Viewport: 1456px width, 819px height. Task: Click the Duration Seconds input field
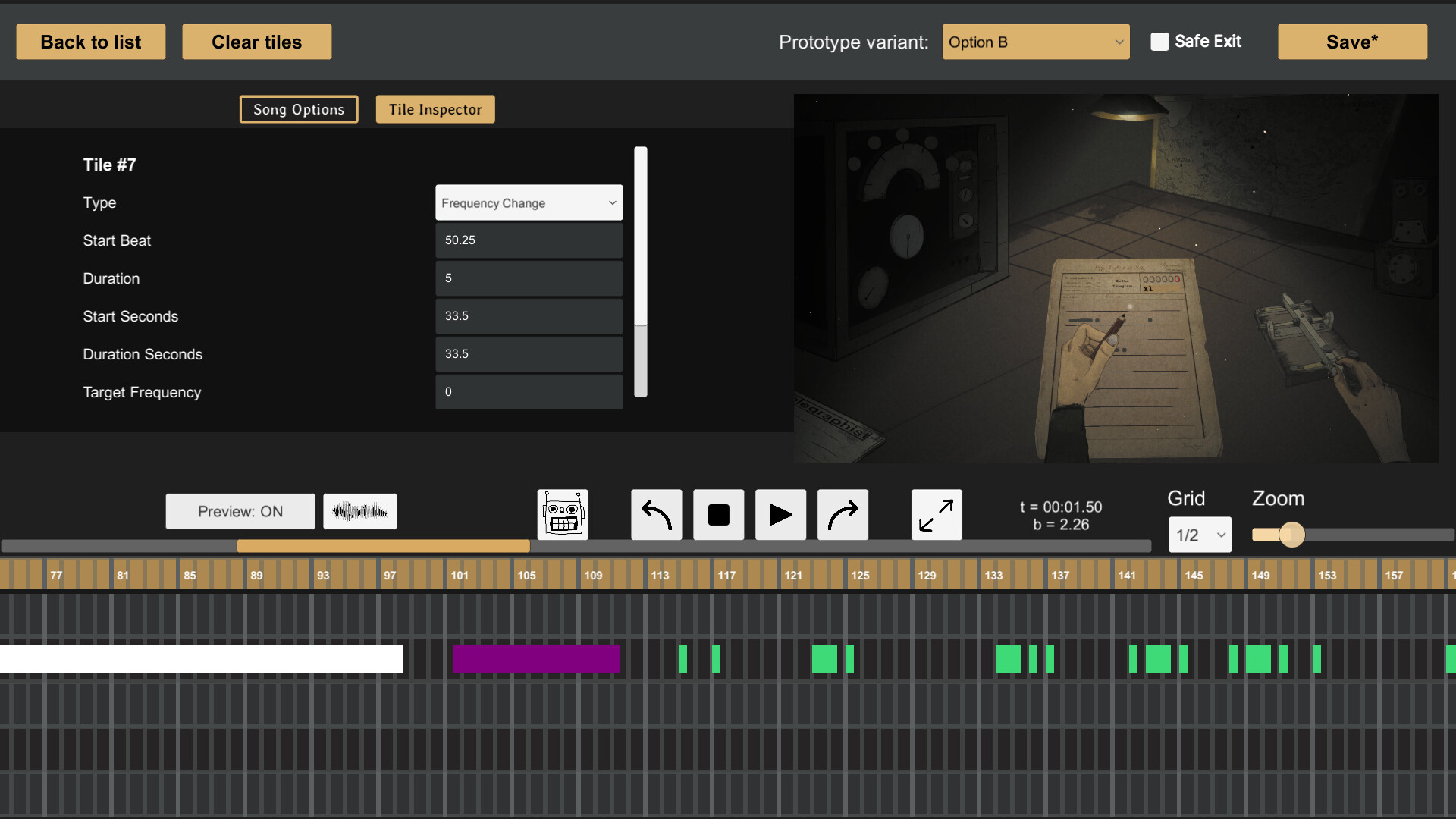(529, 354)
